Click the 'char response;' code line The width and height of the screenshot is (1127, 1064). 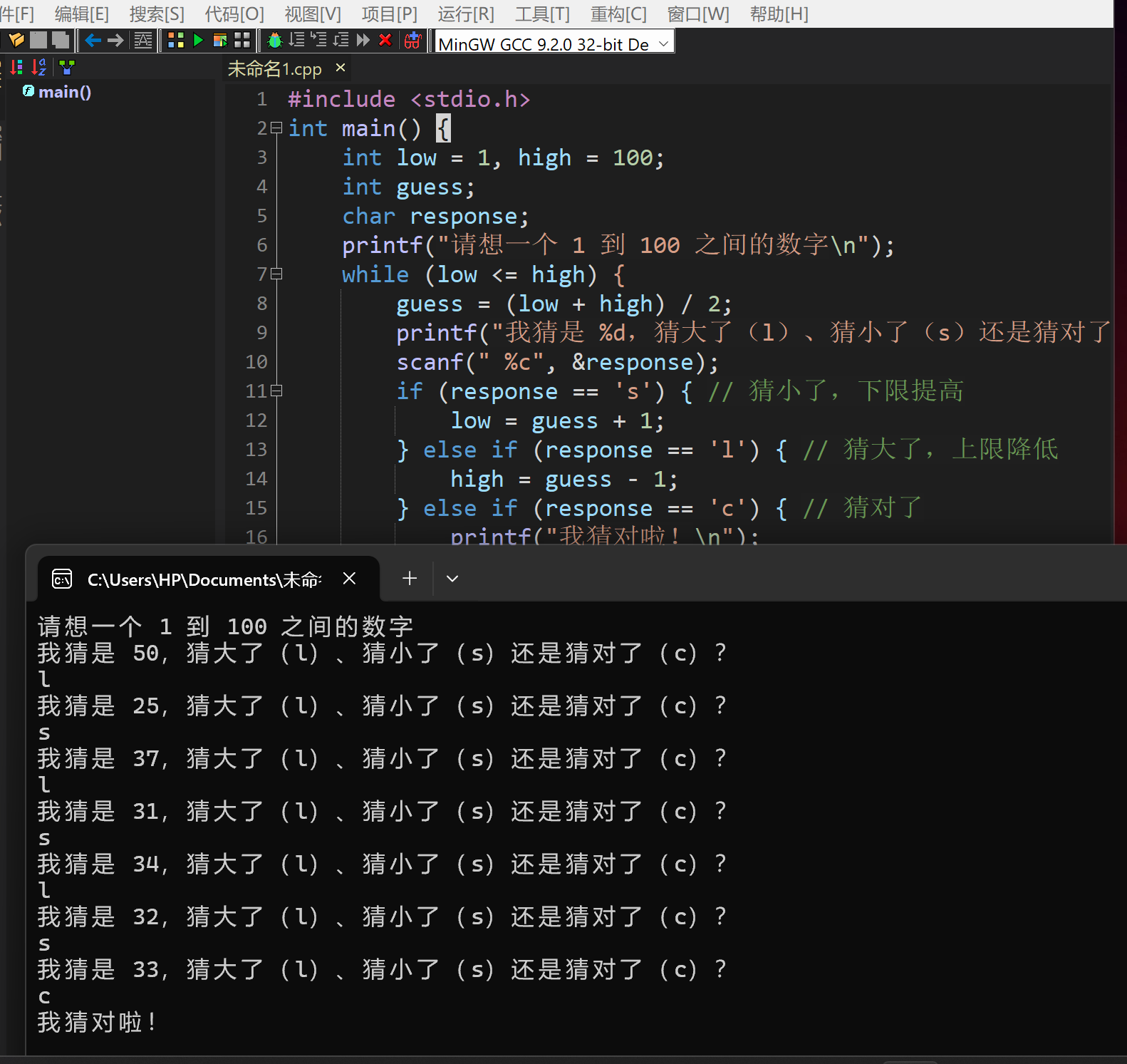click(435, 217)
